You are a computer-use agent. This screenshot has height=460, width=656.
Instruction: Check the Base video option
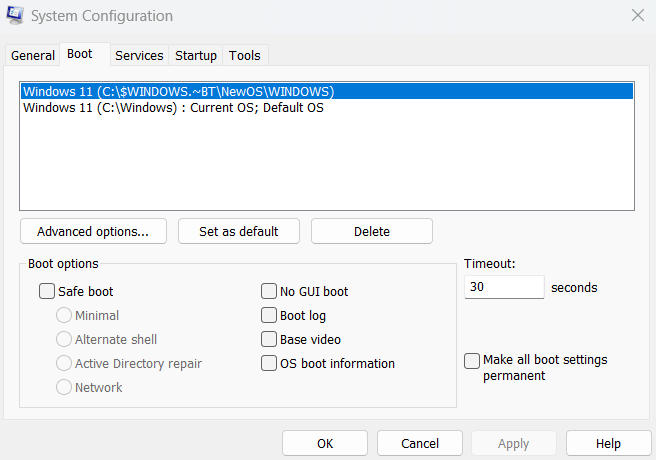pyautogui.click(x=269, y=339)
